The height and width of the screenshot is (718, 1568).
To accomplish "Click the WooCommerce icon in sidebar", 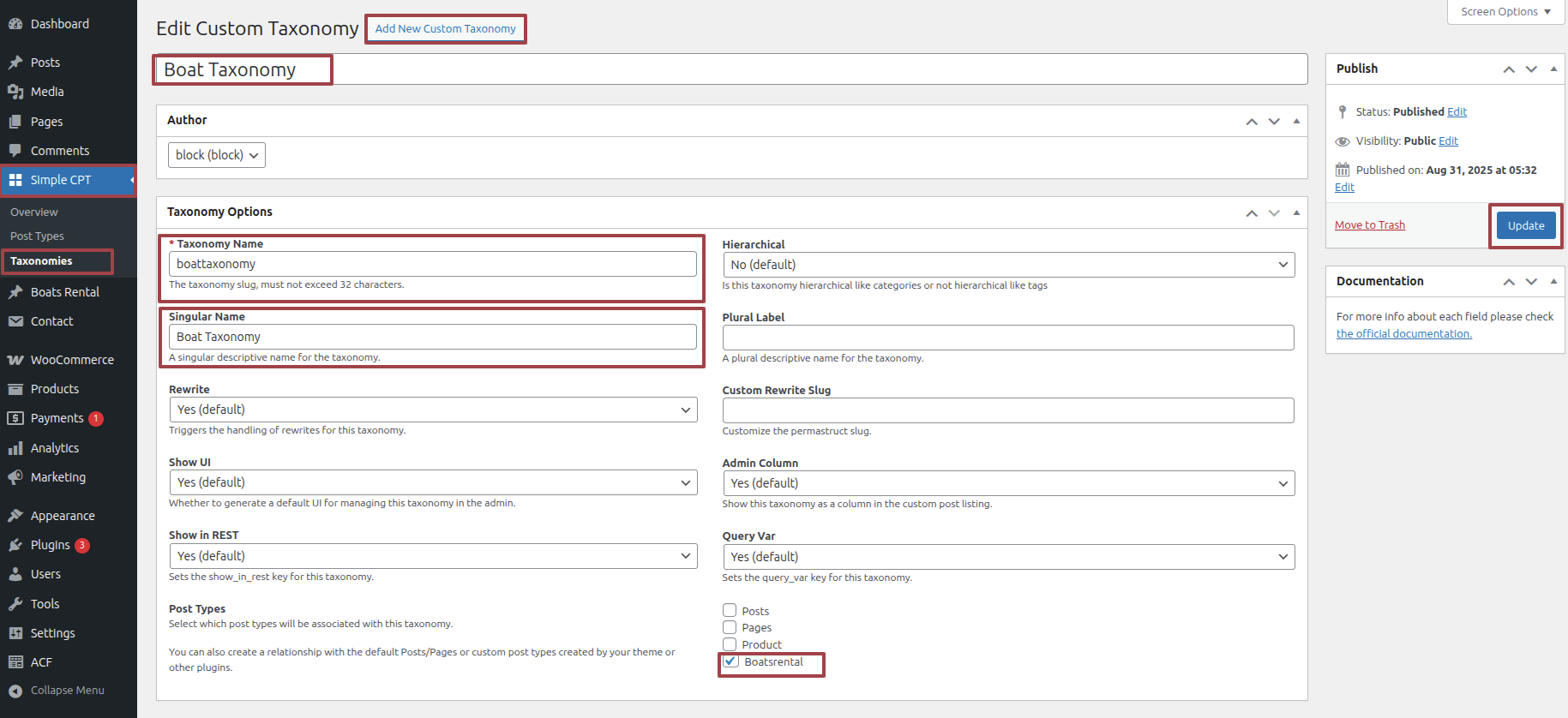I will click(x=15, y=360).
